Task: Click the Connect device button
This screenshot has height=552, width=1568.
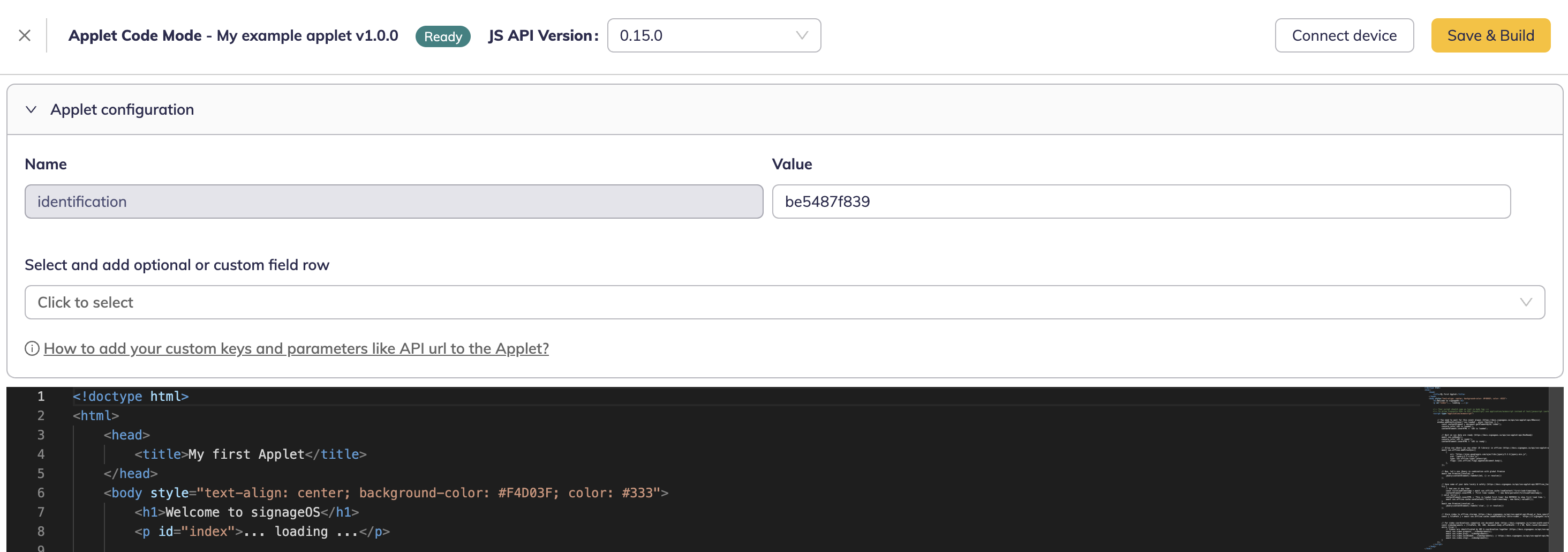Action: click(1345, 35)
